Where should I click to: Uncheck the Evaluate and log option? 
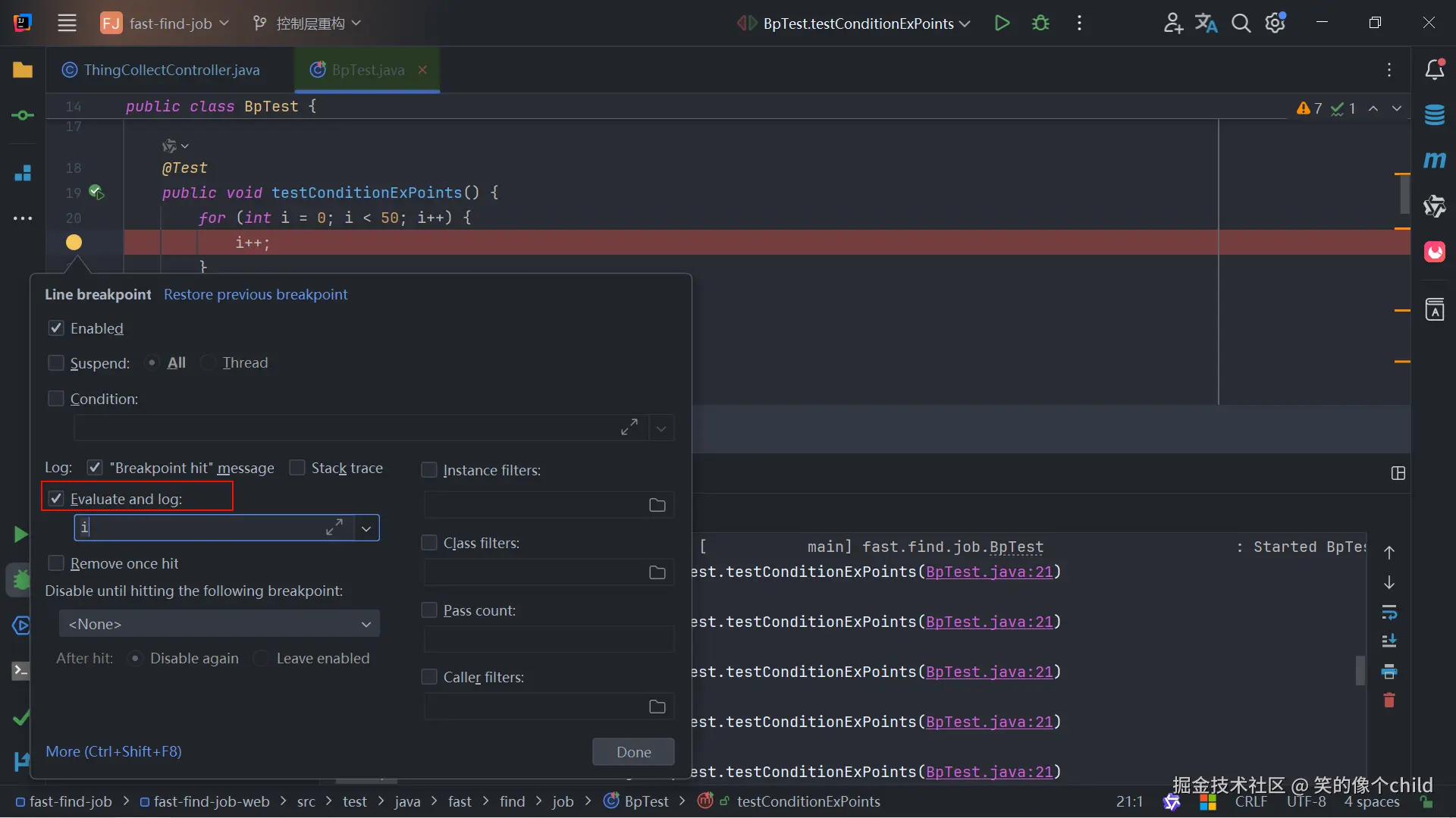[x=56, y=499]
